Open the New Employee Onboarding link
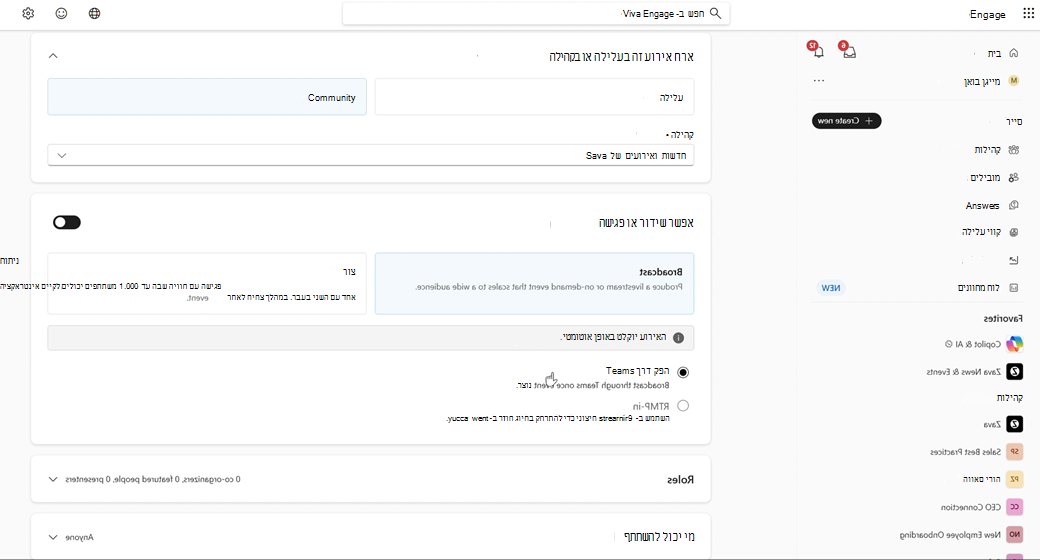Viewport: 1040px width, 560px height. point(950,534)
